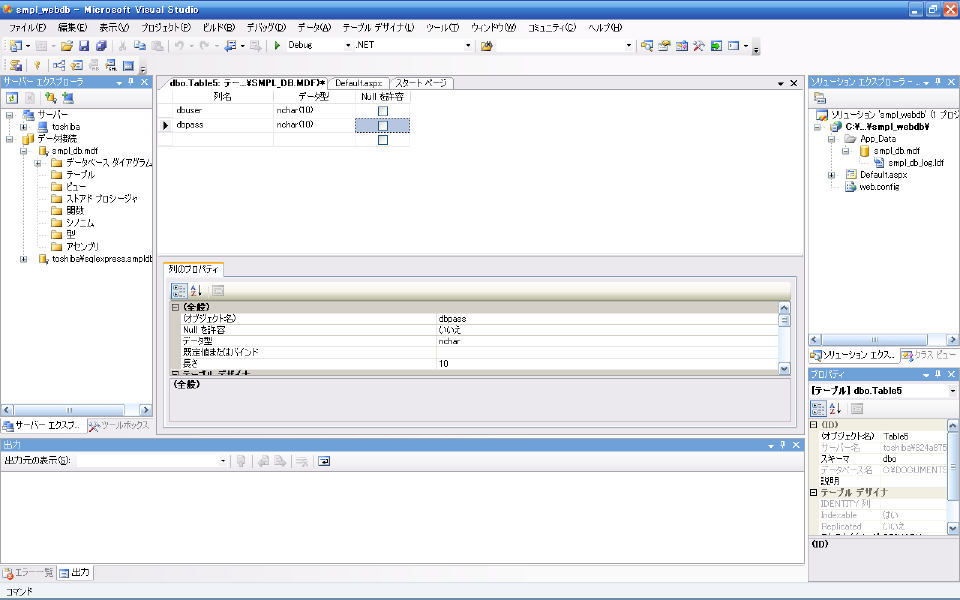Click Server Explorer horizontal scrollbar thumb
The height and width of the screenshot is (600, 960).
click(x=69, y=410)
